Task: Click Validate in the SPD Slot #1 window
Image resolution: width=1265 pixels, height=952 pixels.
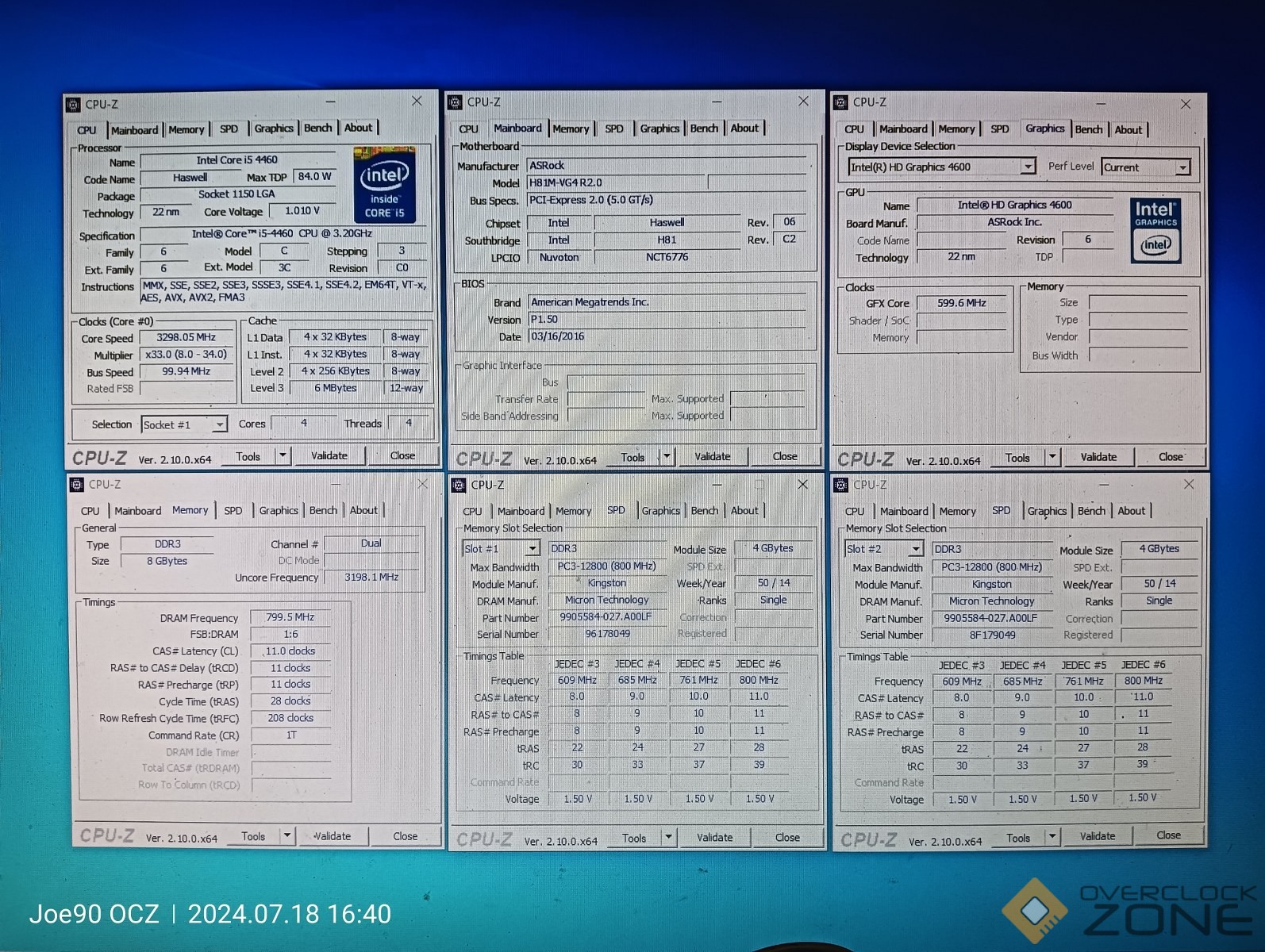Action: coord(714,837)
